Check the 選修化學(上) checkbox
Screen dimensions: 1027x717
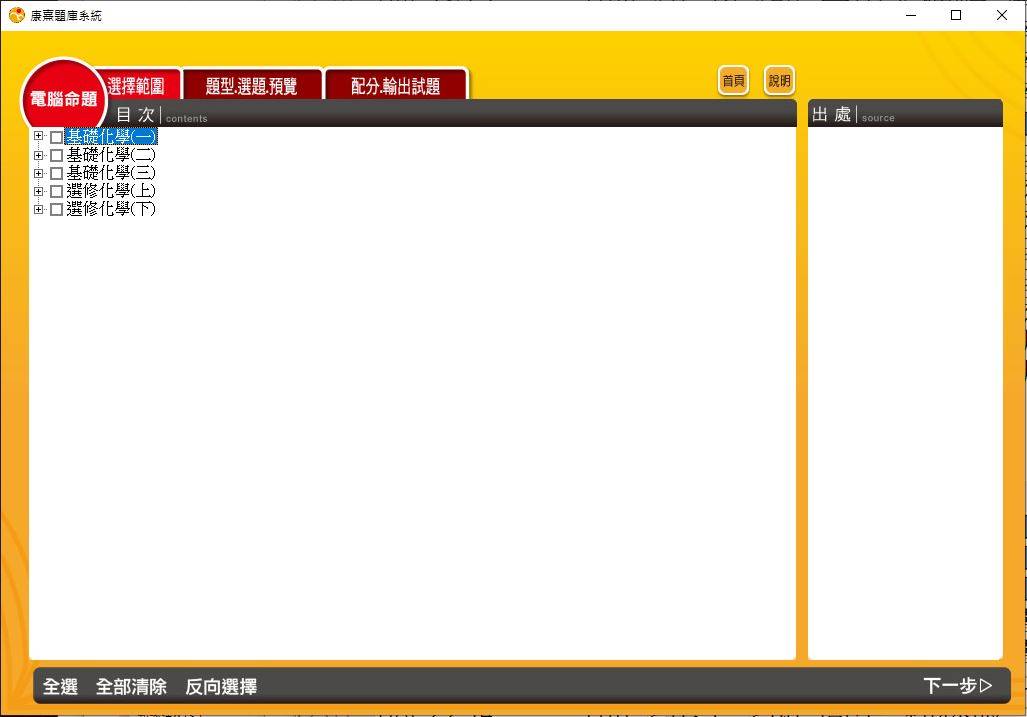[56, 191]
